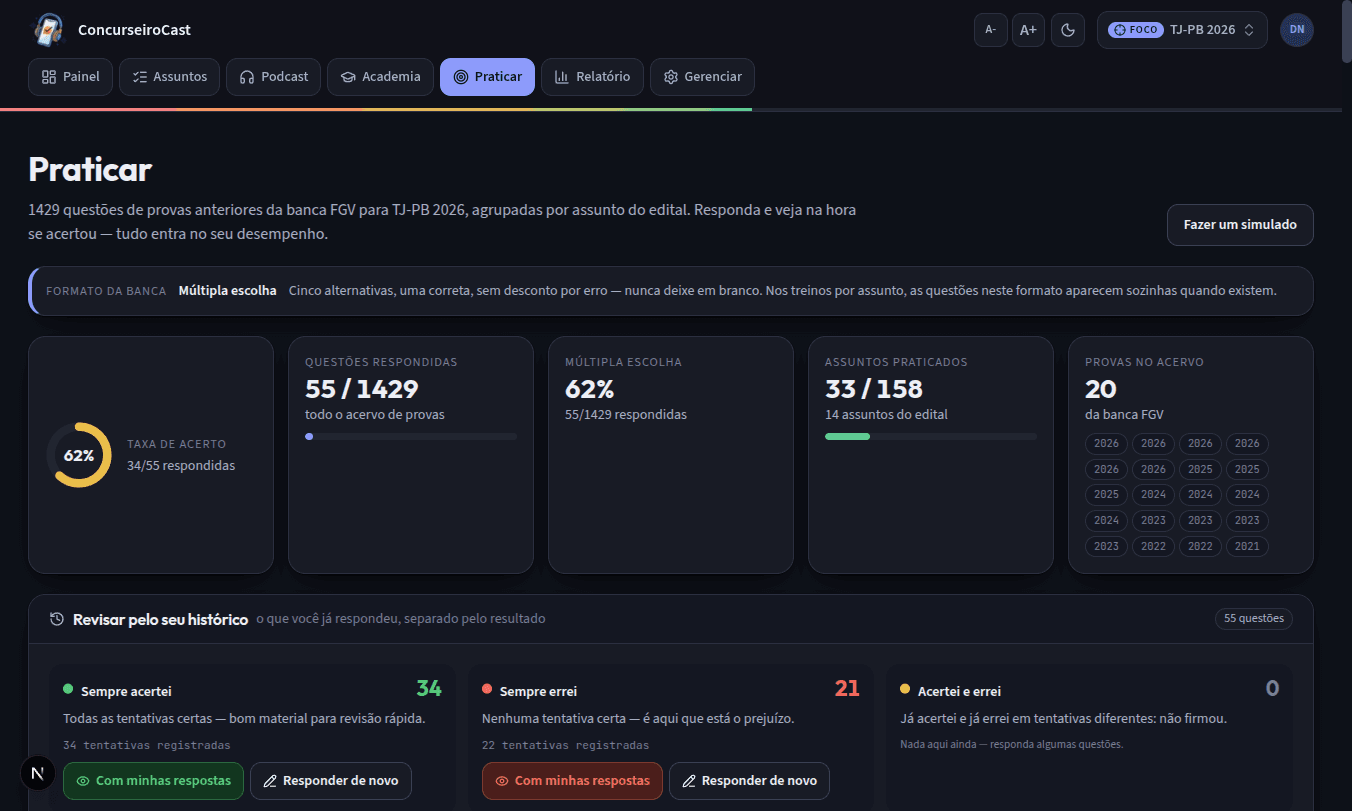The image size is (1352, 811).
Task: Open the Assuntos tab
Action: coord(169,77)
